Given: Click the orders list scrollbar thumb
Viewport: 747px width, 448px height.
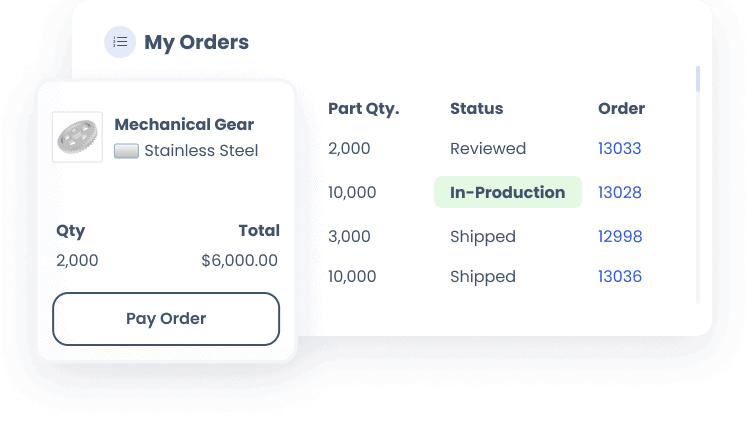Looking at the screenshot, I should [x=698, y=79].
